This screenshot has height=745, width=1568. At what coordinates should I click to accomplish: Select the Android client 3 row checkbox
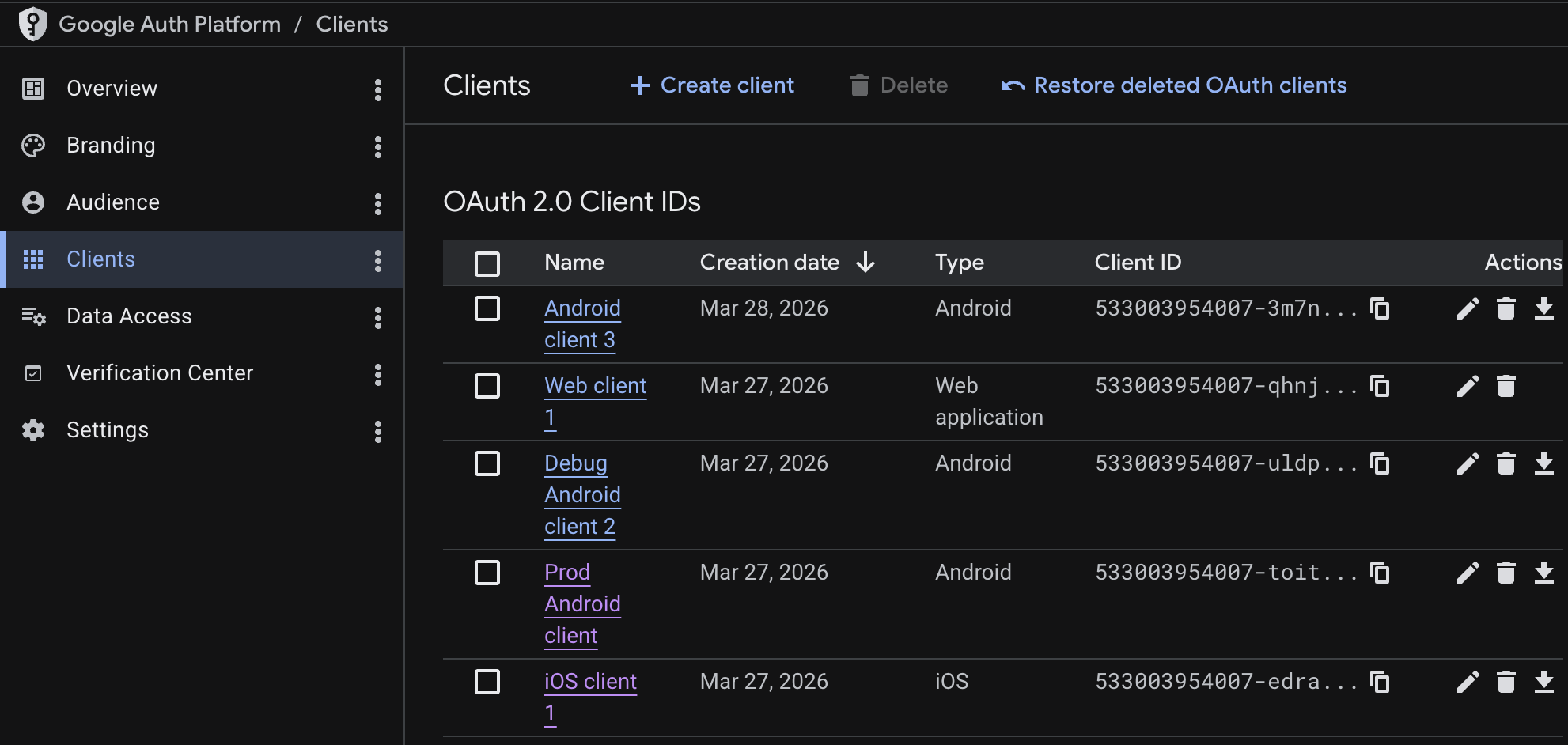pyautogui.click(x=487, y=308)
